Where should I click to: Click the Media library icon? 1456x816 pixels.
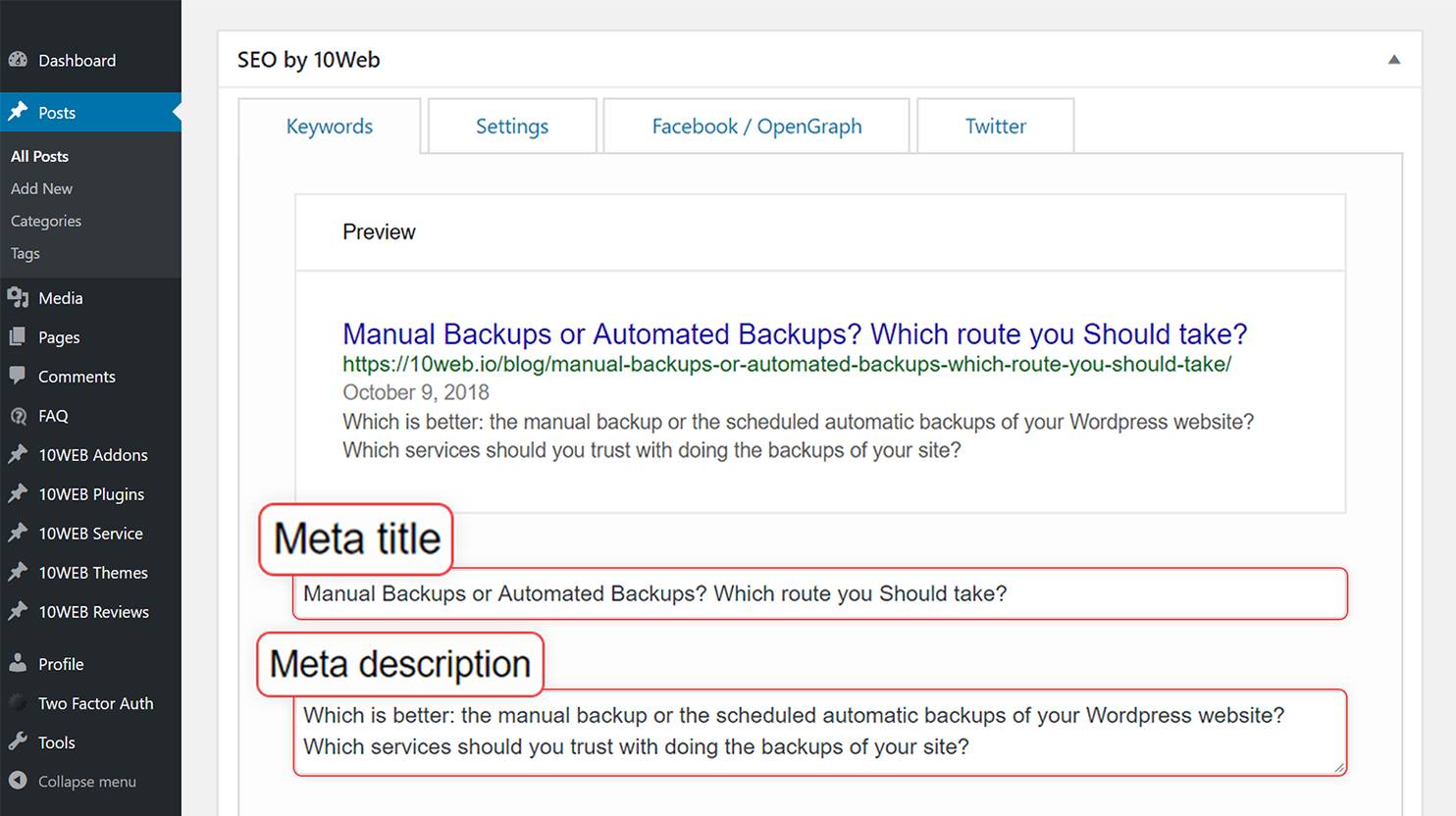click(x=18, y=297)
